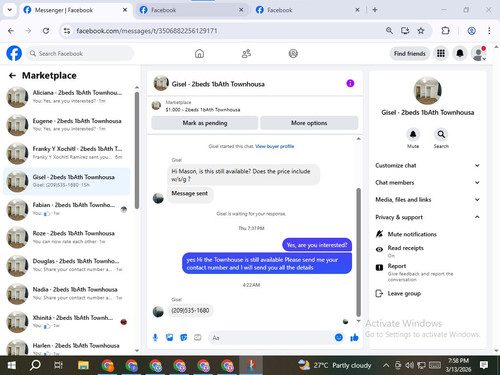500x375 pixels.
Task: Collapse the Privacy & support section
Action: tap(427, 217)
